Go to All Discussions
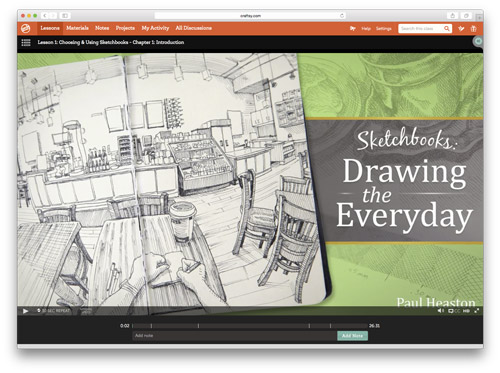 coord(194,28)
